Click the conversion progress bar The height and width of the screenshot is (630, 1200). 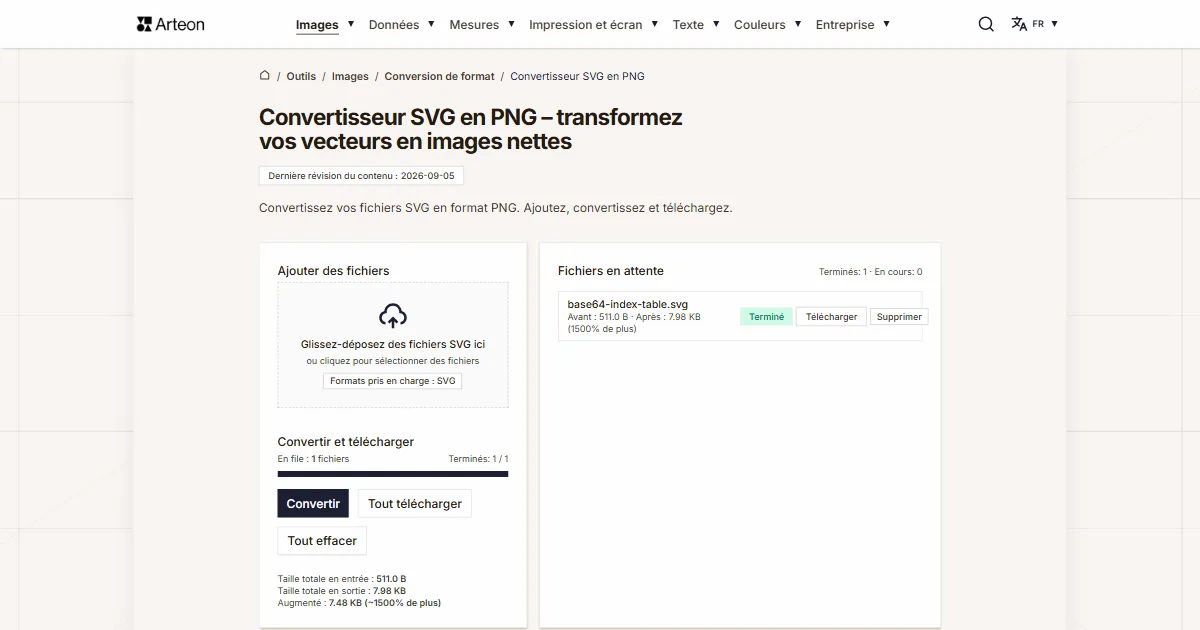393,474
